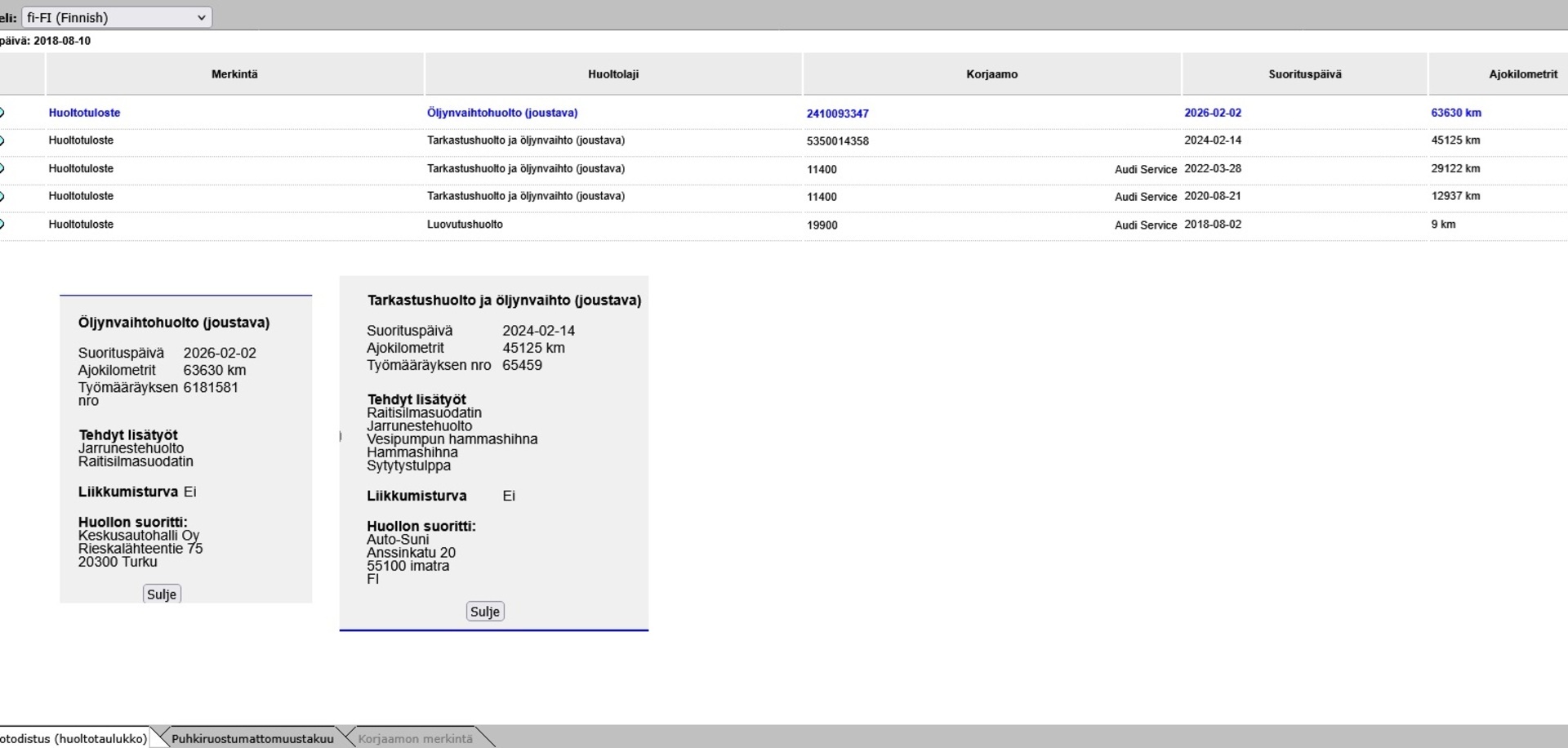Click workshop number 2410093347
This screenshot has width=1568, height=748.
pos(837,114)
